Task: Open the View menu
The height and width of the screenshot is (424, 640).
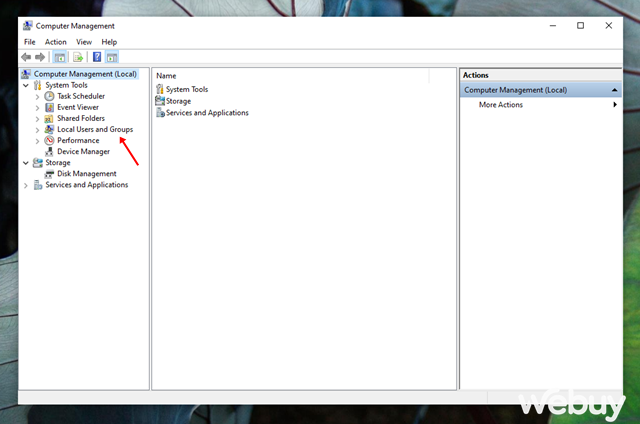Action: tap(84, 42)
